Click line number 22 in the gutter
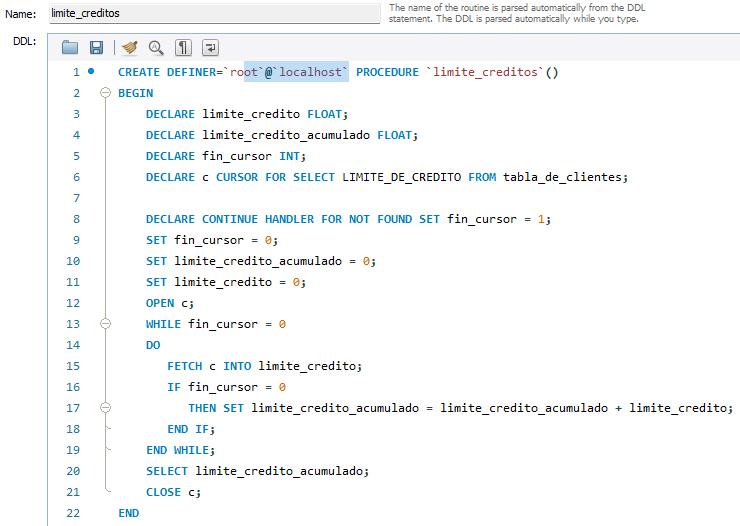 tap(71, 513)
